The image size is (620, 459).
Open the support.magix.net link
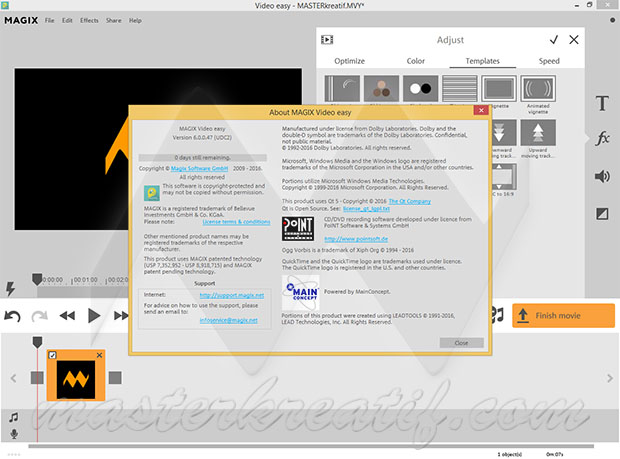tap(232, 295)
